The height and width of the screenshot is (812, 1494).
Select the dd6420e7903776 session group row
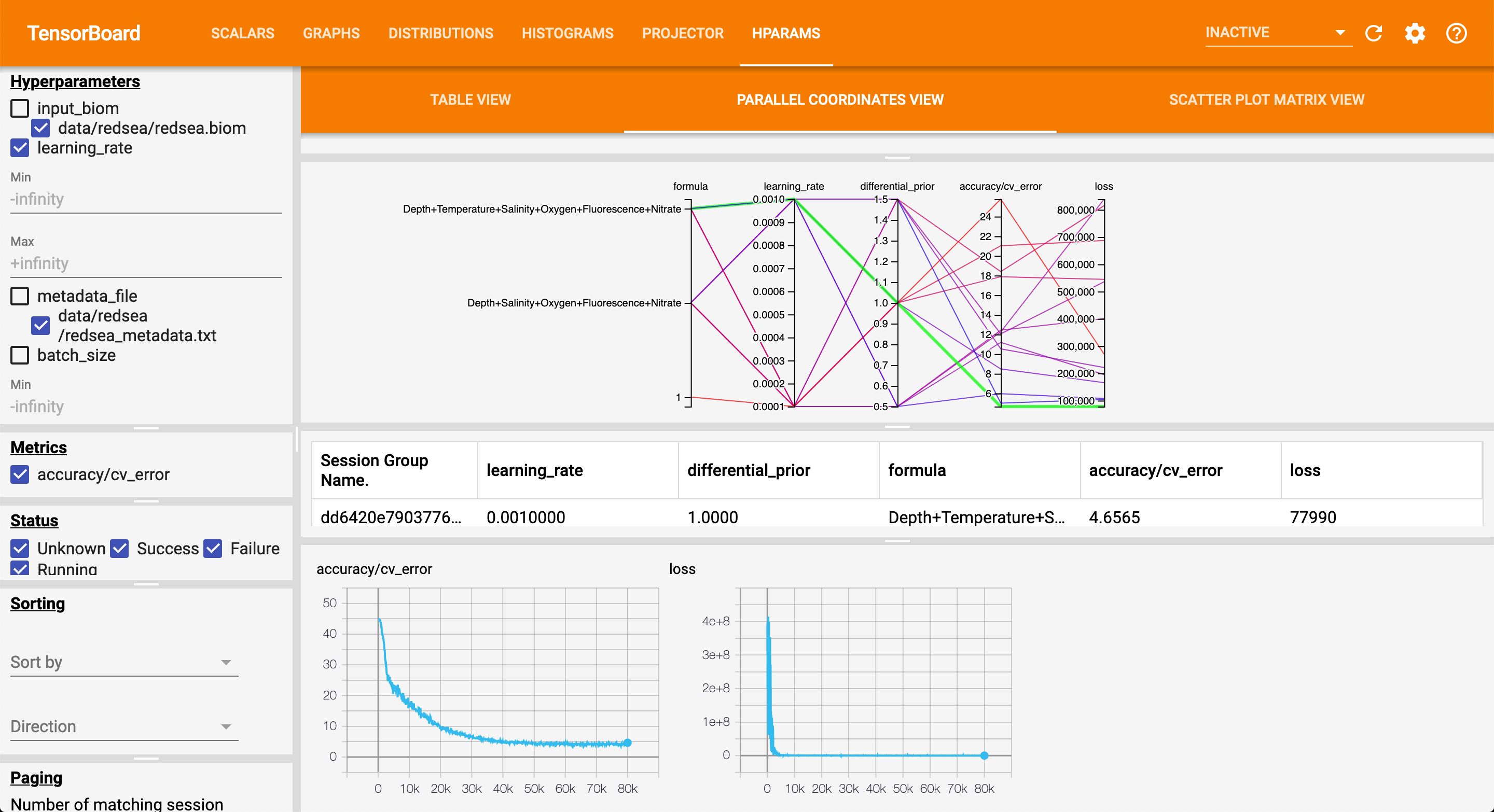pyautogui.click(x=390, y=517)
